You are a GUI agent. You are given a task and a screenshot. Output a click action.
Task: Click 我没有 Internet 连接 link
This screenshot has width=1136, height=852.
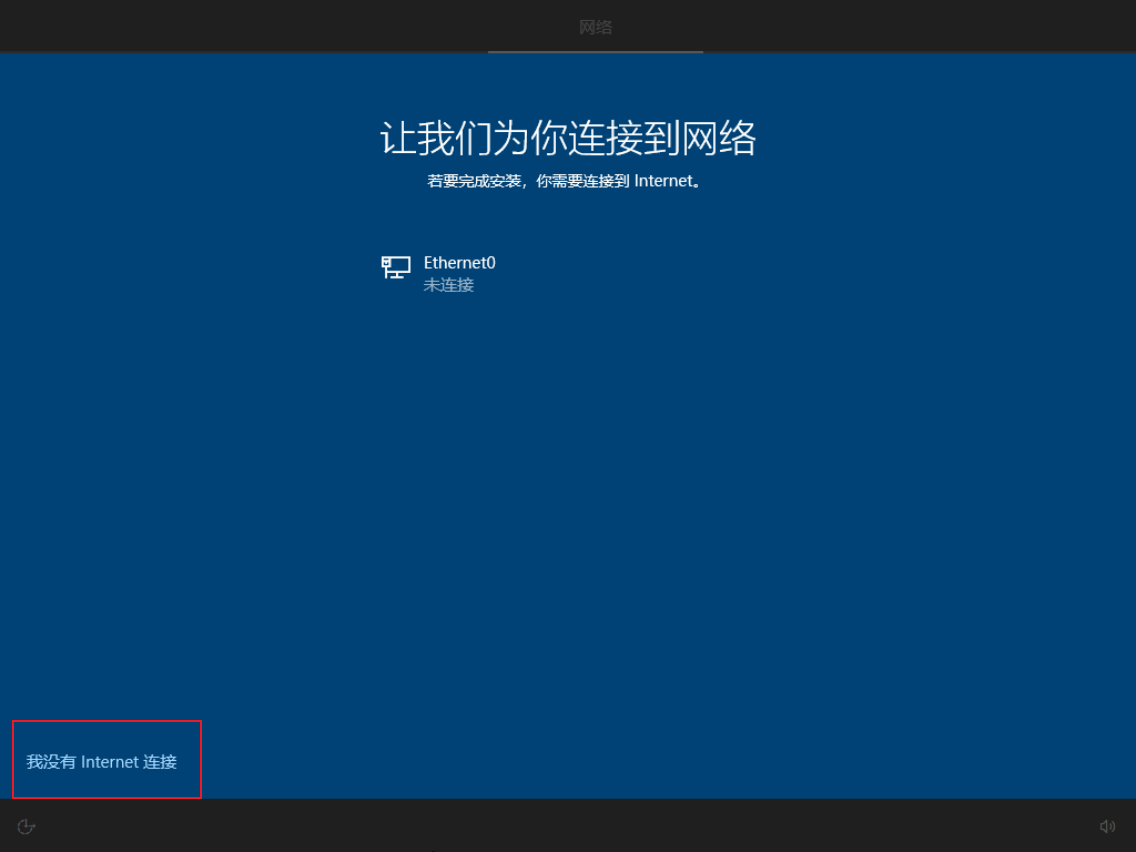coord(101,762)
